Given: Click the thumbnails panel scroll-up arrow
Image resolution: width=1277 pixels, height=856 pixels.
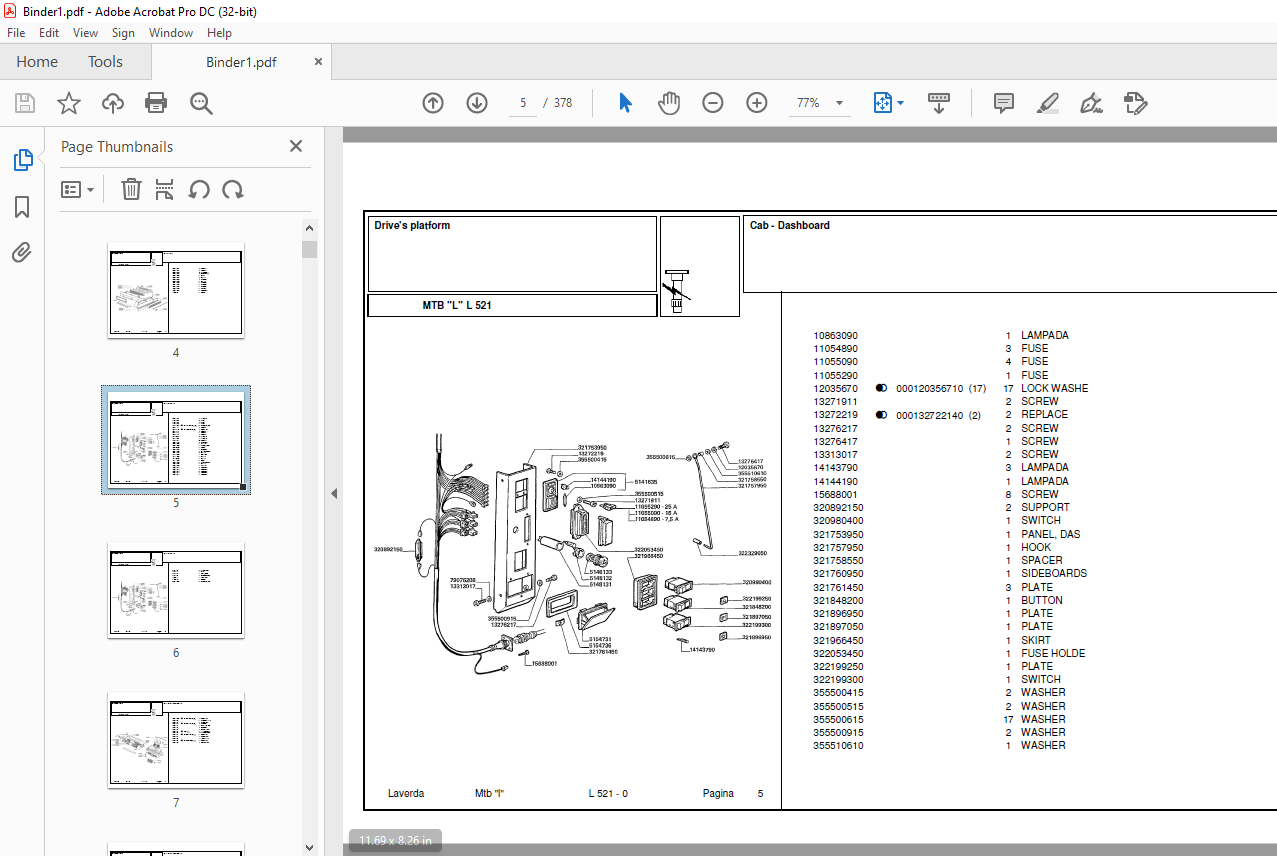Looking at the screenshot, I should [310, 229].
